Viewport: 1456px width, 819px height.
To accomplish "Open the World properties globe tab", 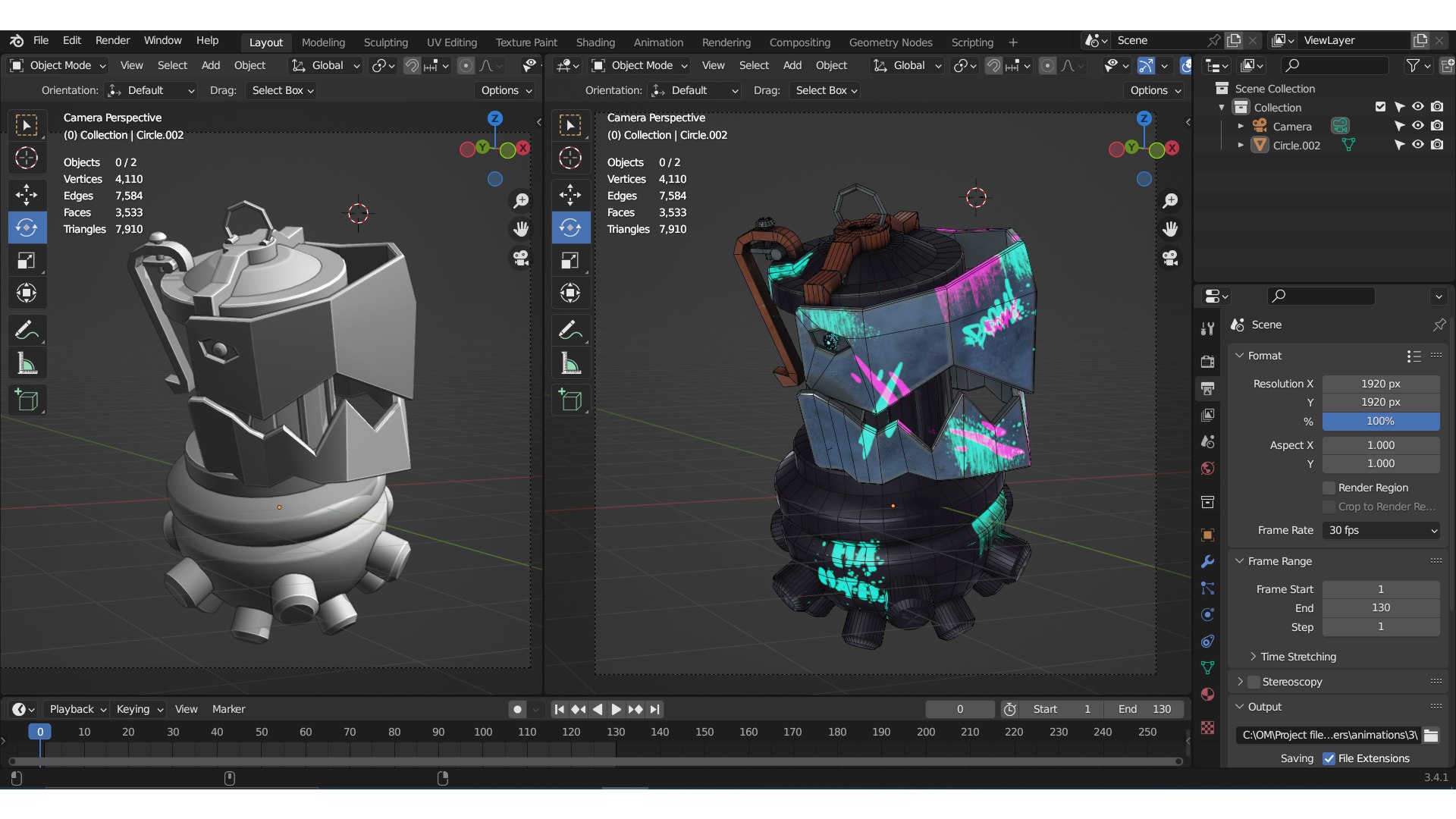I will pyautogui.click(x=1208, y=468).
